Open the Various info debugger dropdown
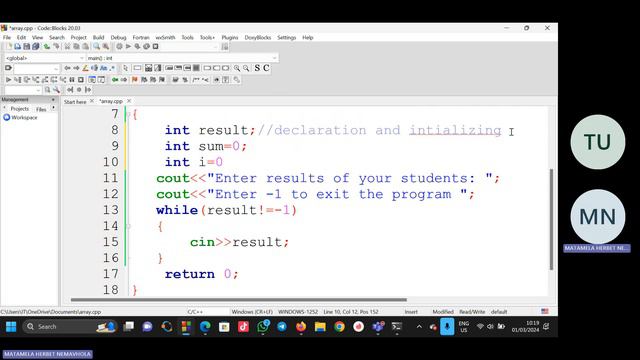The image size is (640, 360). (x=101, y=80)
